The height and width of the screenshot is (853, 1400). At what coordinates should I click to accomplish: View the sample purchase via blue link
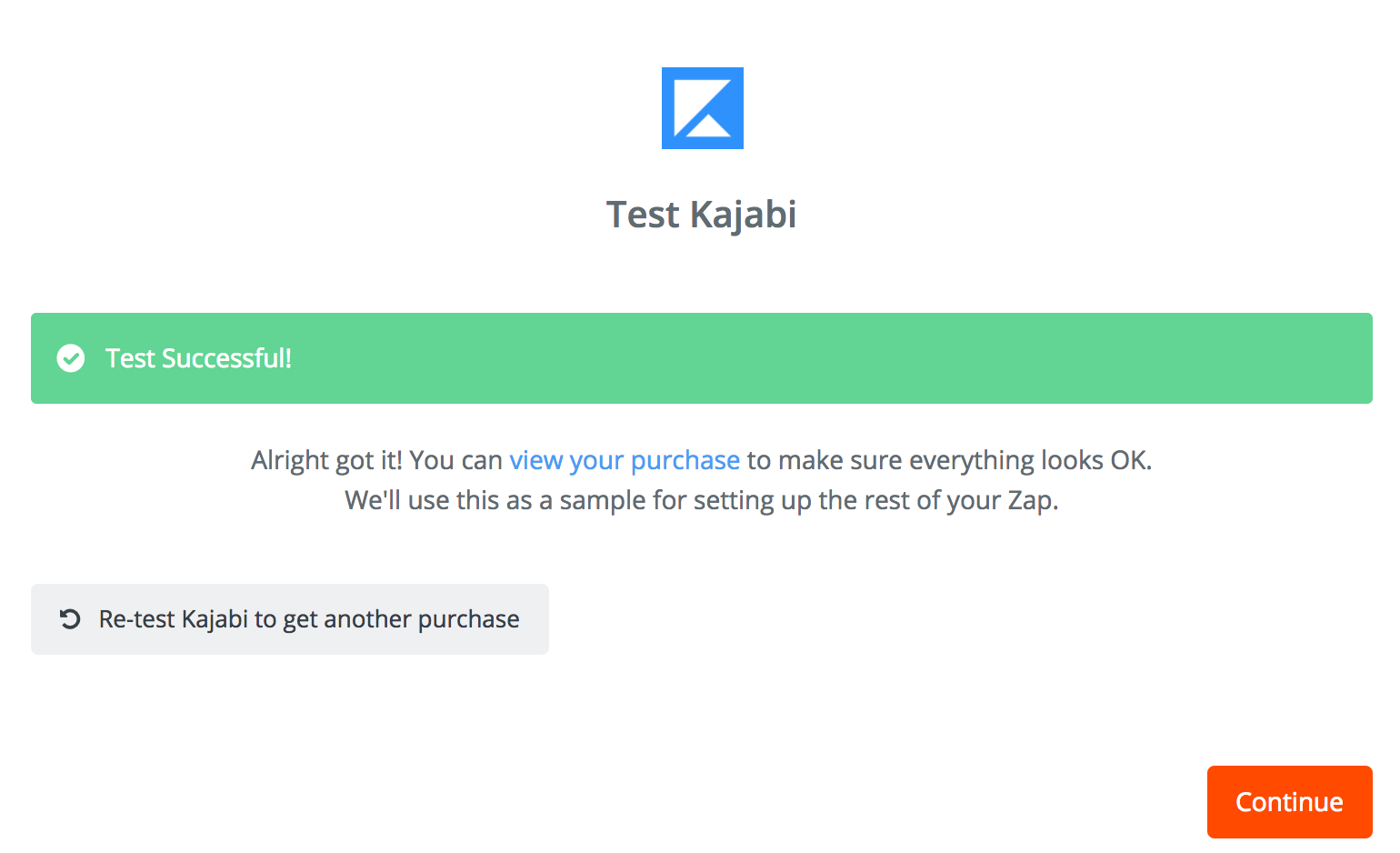coord(625,460)
